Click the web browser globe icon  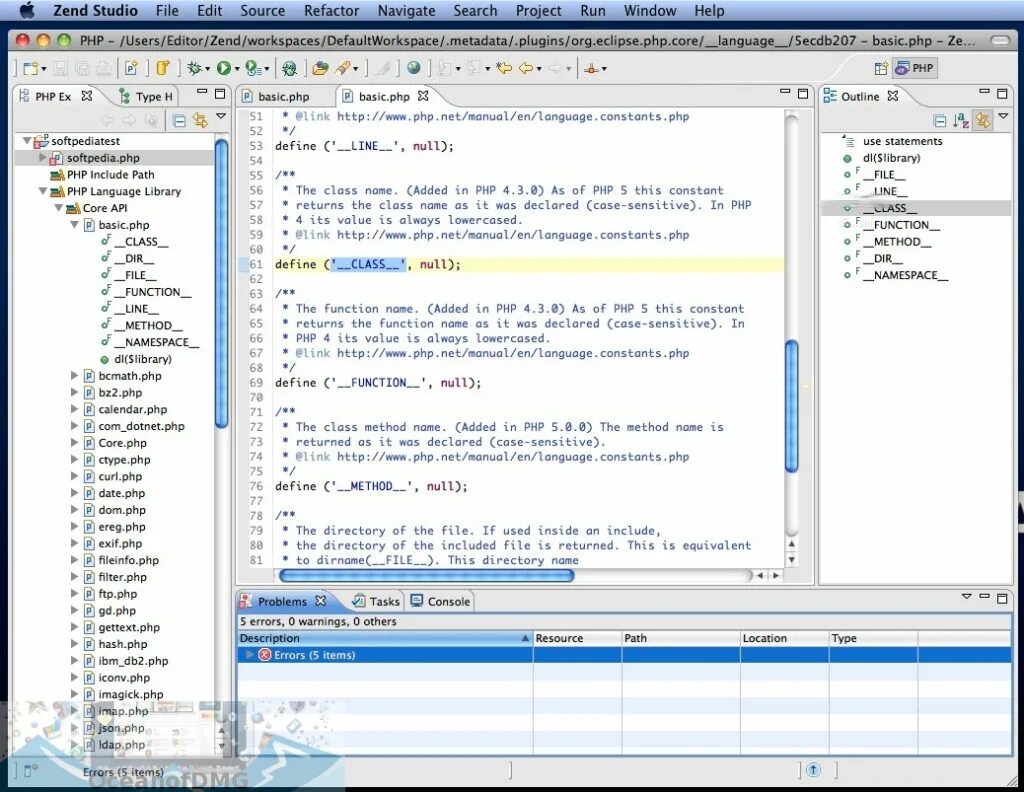(x=413, y=68)
